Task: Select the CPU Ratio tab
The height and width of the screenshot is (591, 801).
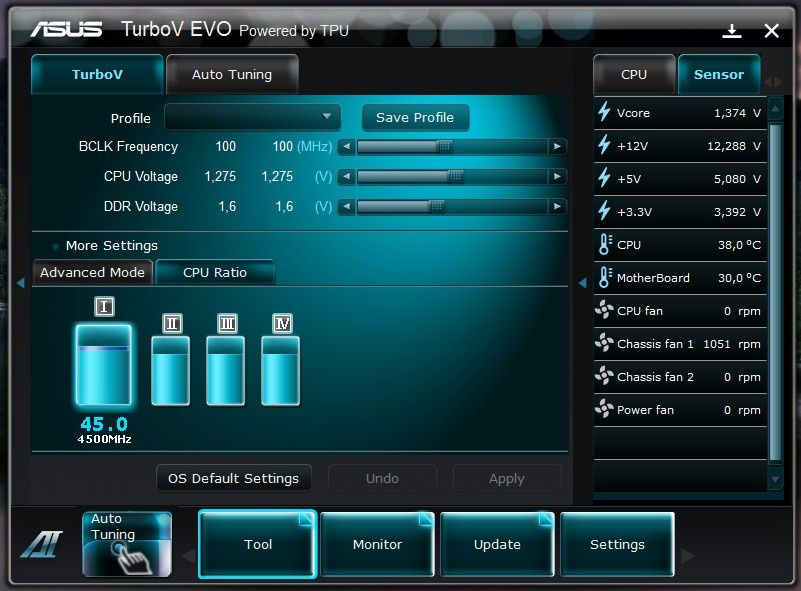Action: (x=215, y=272)
